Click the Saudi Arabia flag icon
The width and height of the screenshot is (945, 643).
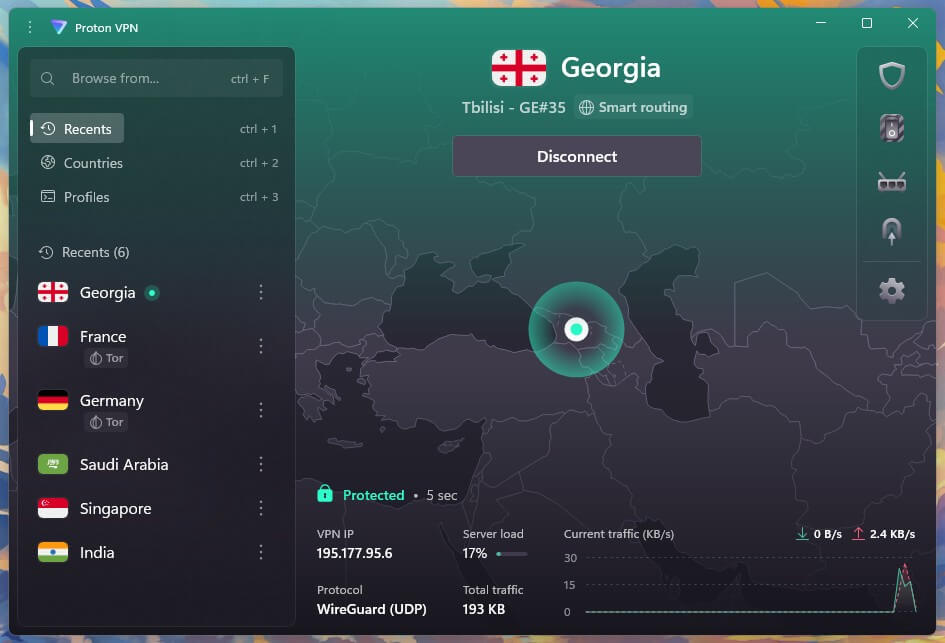[x=53, y=464]
